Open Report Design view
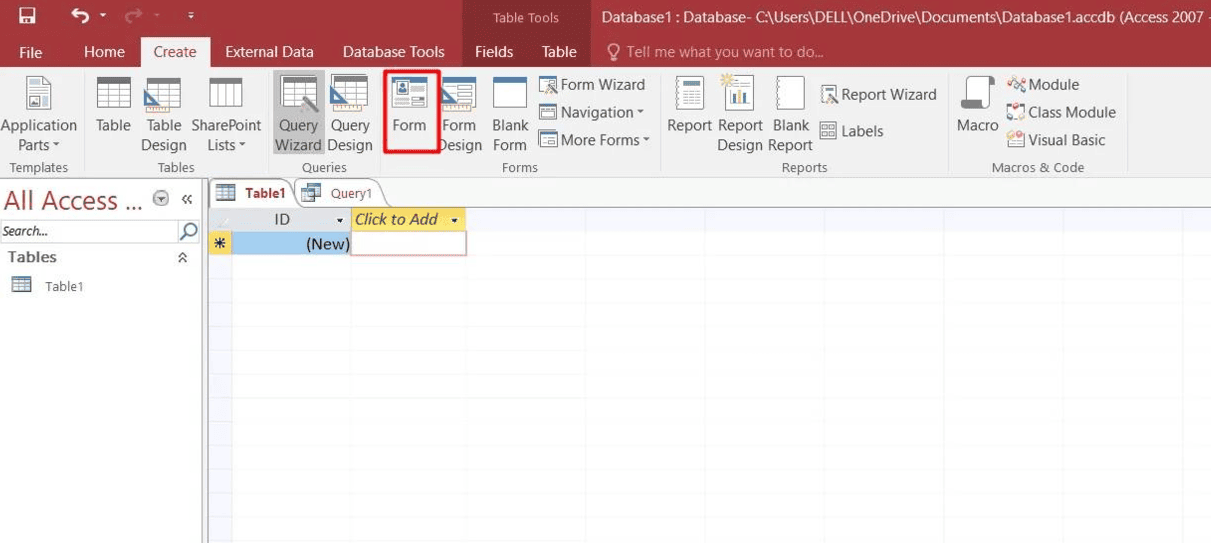This screenshot has width=1211, height=543. (x=740, y=115)
